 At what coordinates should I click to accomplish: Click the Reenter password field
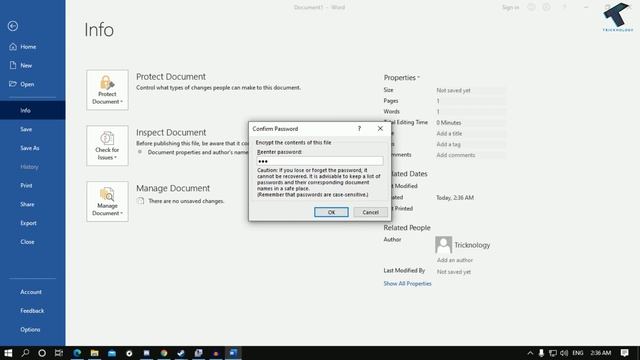(x=320, y=161)
